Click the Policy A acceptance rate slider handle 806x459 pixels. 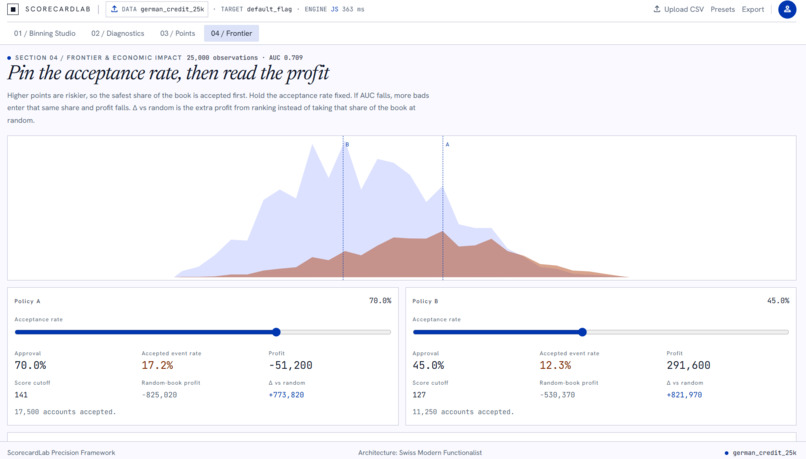coord(276,332)
